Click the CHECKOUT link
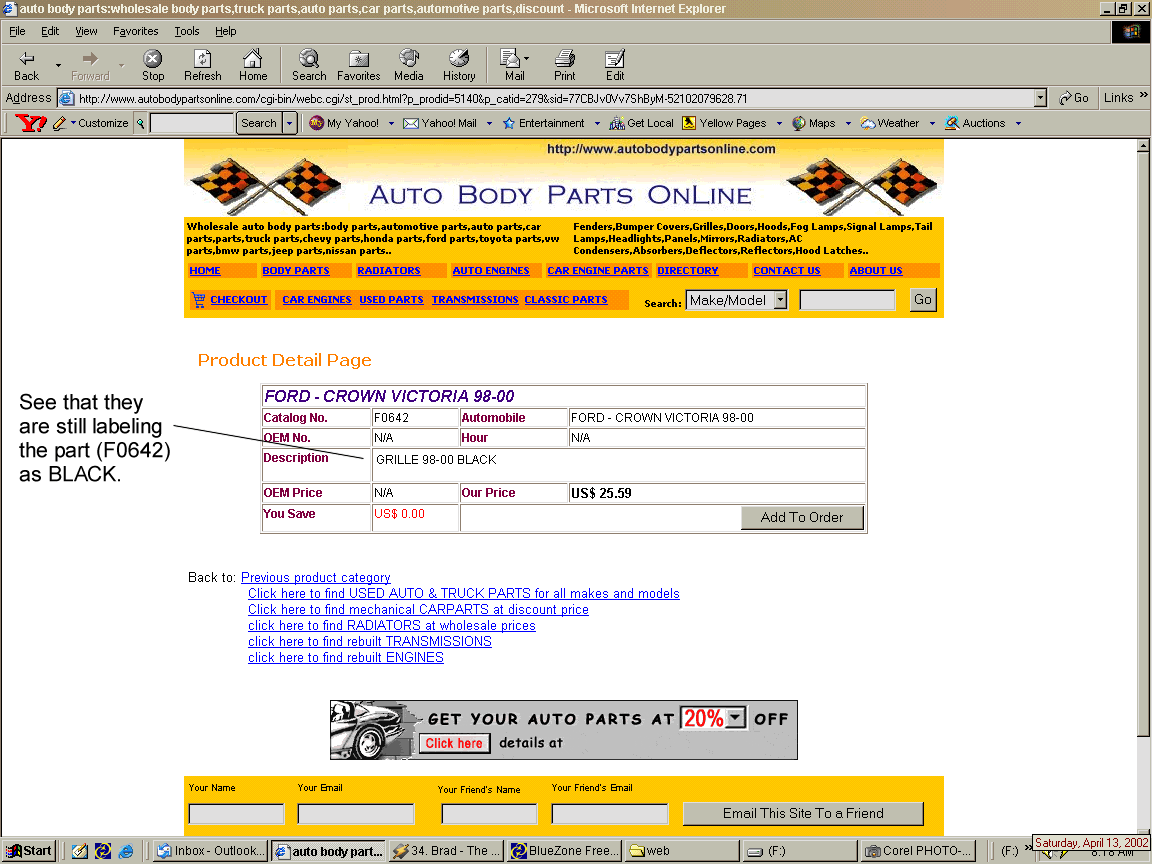The width and height of the screenshot is (1152, 864). [x=238, y=300]
